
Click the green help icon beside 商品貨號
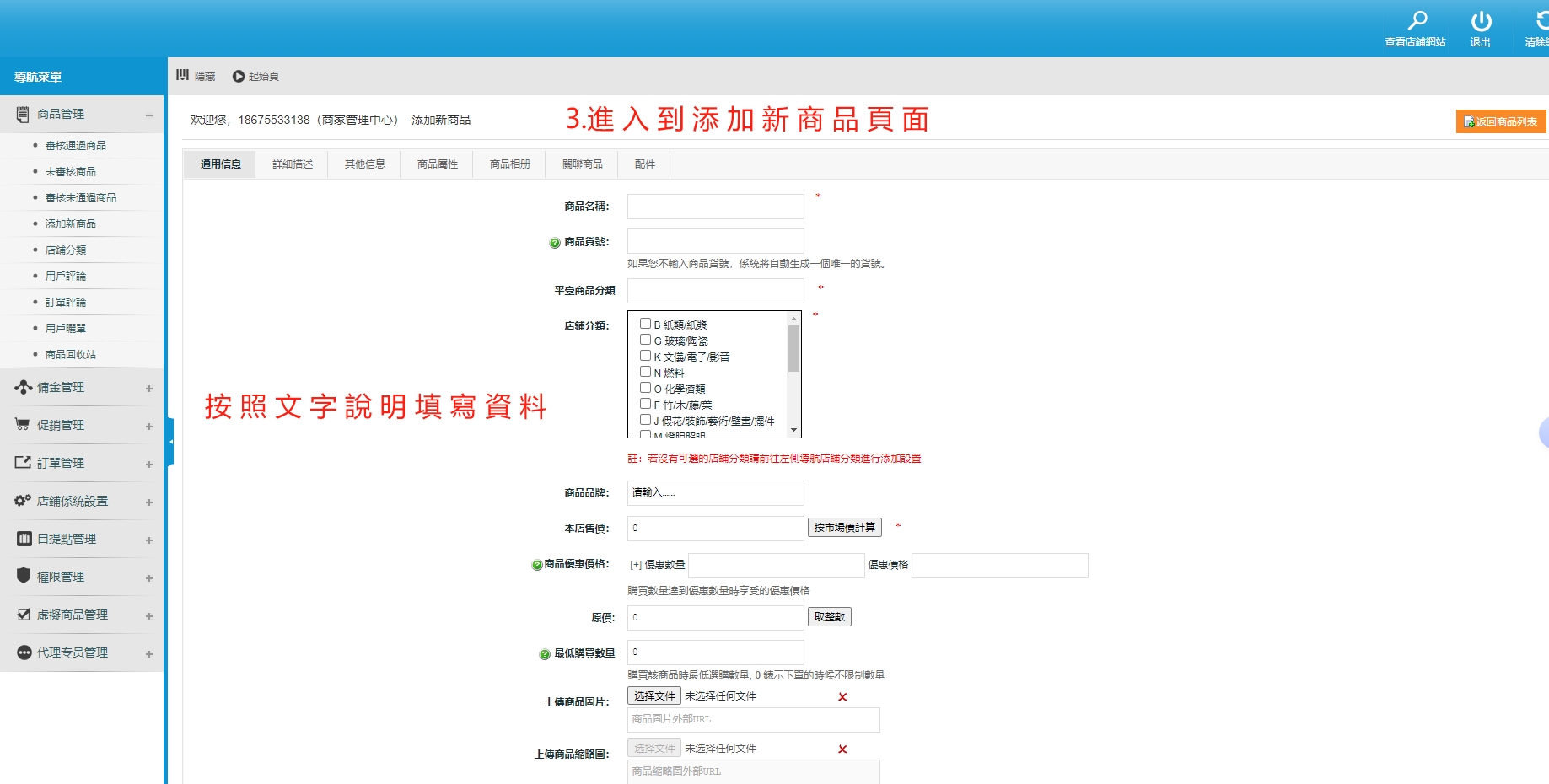coord(555,243)
